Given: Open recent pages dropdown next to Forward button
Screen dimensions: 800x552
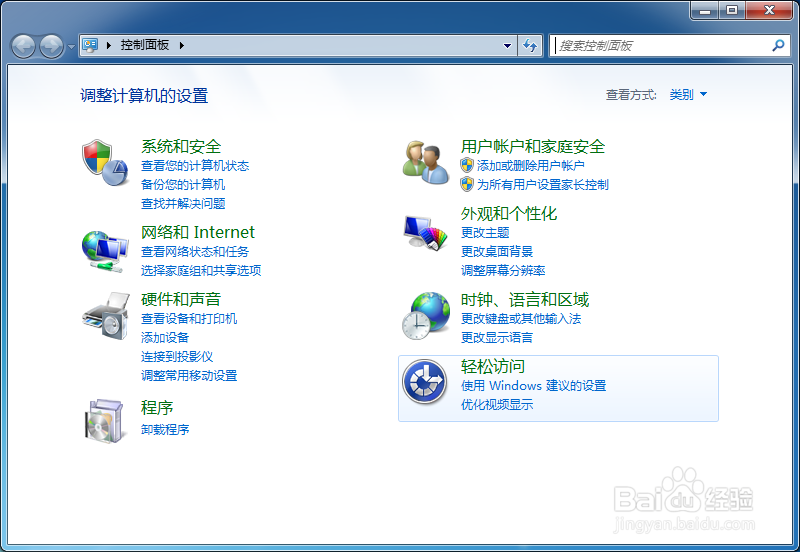Looking at the screenshot, I should tap(71, 46).
